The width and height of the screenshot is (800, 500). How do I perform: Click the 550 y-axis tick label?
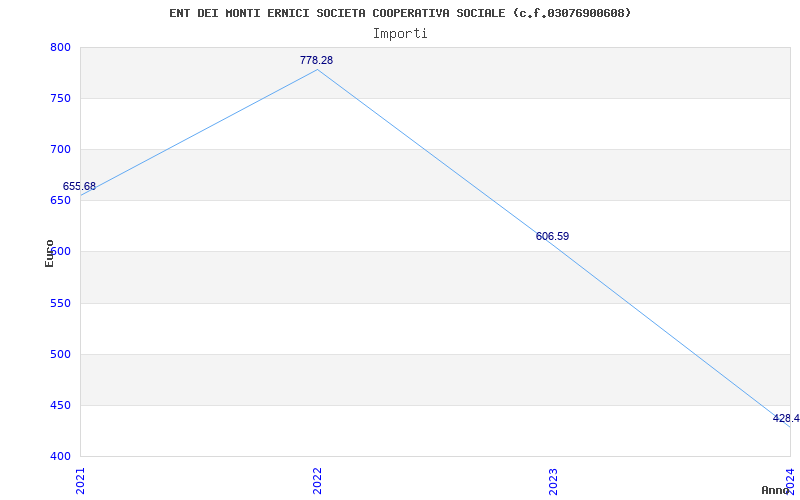(x=60, y=304)
